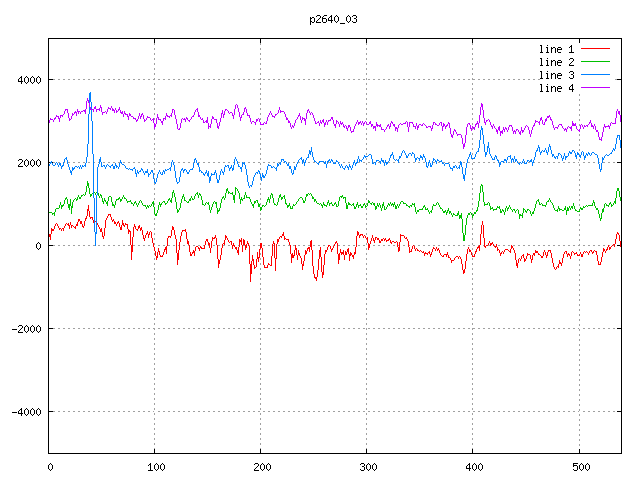Click the red curve's lowest dip near x=190
640x480 pixels.
251,280
